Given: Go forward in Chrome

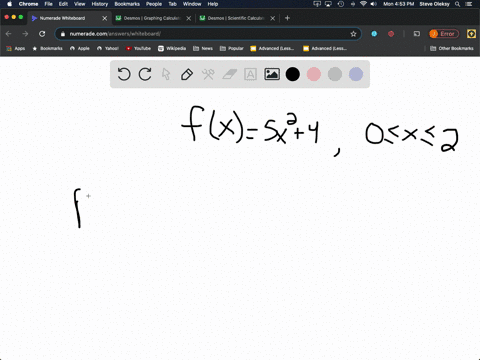Looking at the screenshot, I should pyautogui.click(x=25, y=34).
